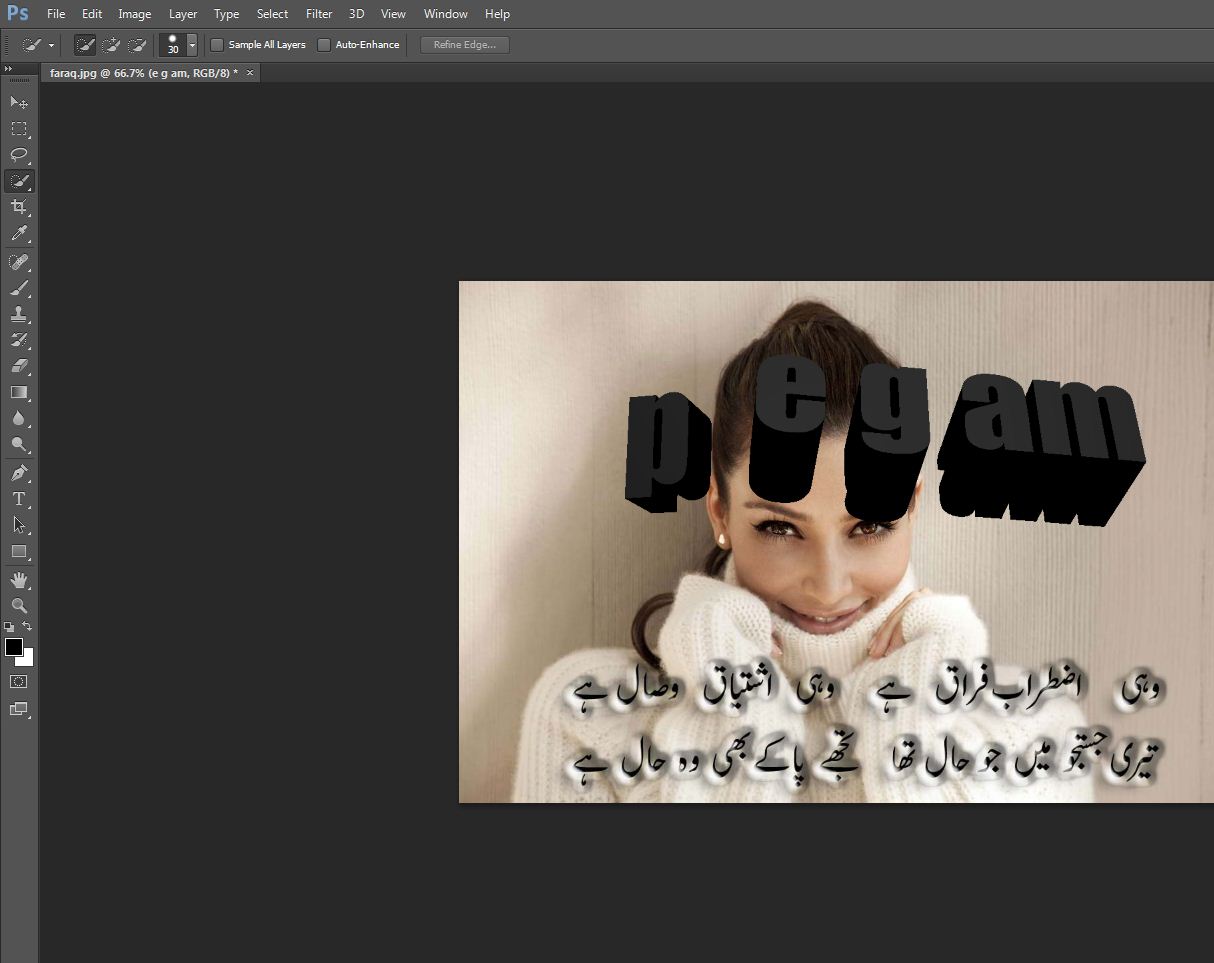The height and width of the screenshot is (963, 1214).
Task: Pick the Lasso tool
Action: point(19,155)
